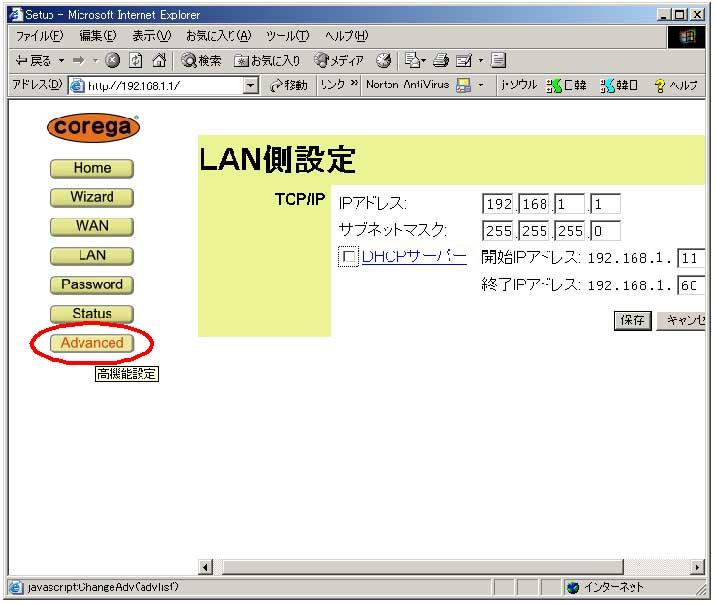The height and width of the screenshot is (604, 716).
Task: Follow the DHCPサーバー link
Action: 414,256
